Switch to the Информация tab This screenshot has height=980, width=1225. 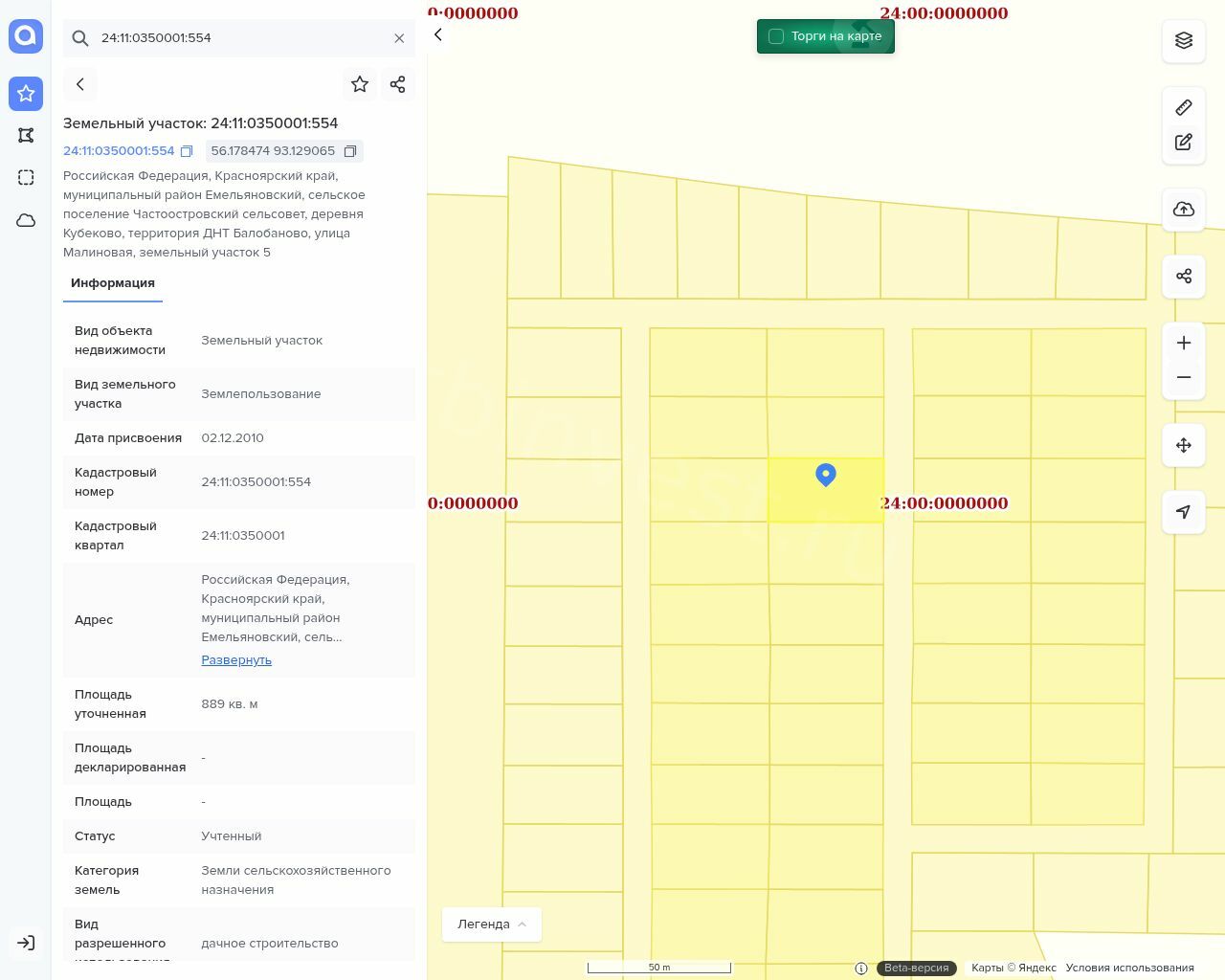pos(113,283)
